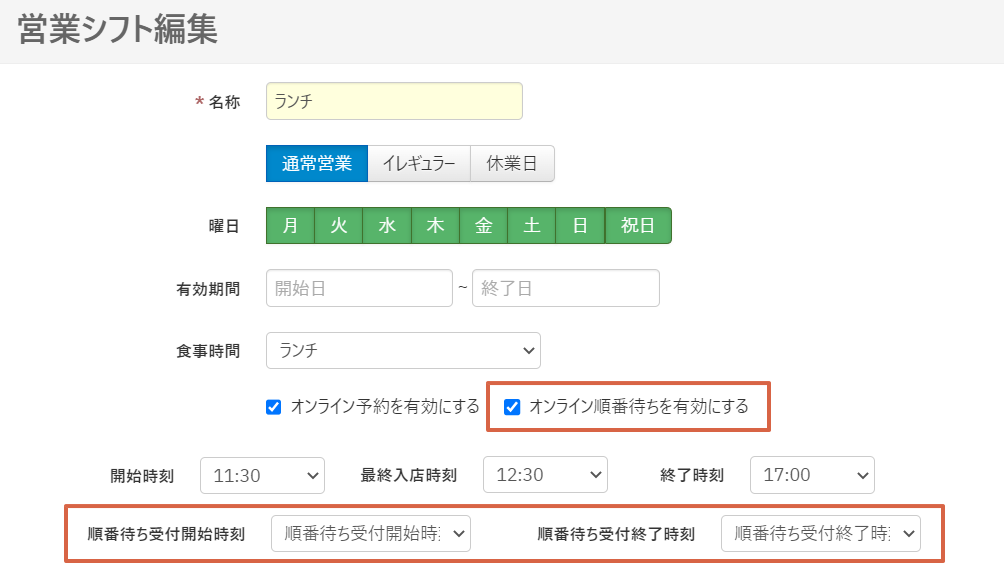Click the 終了日 end date field
This screenshot has width=1004, height=577.
565,288
